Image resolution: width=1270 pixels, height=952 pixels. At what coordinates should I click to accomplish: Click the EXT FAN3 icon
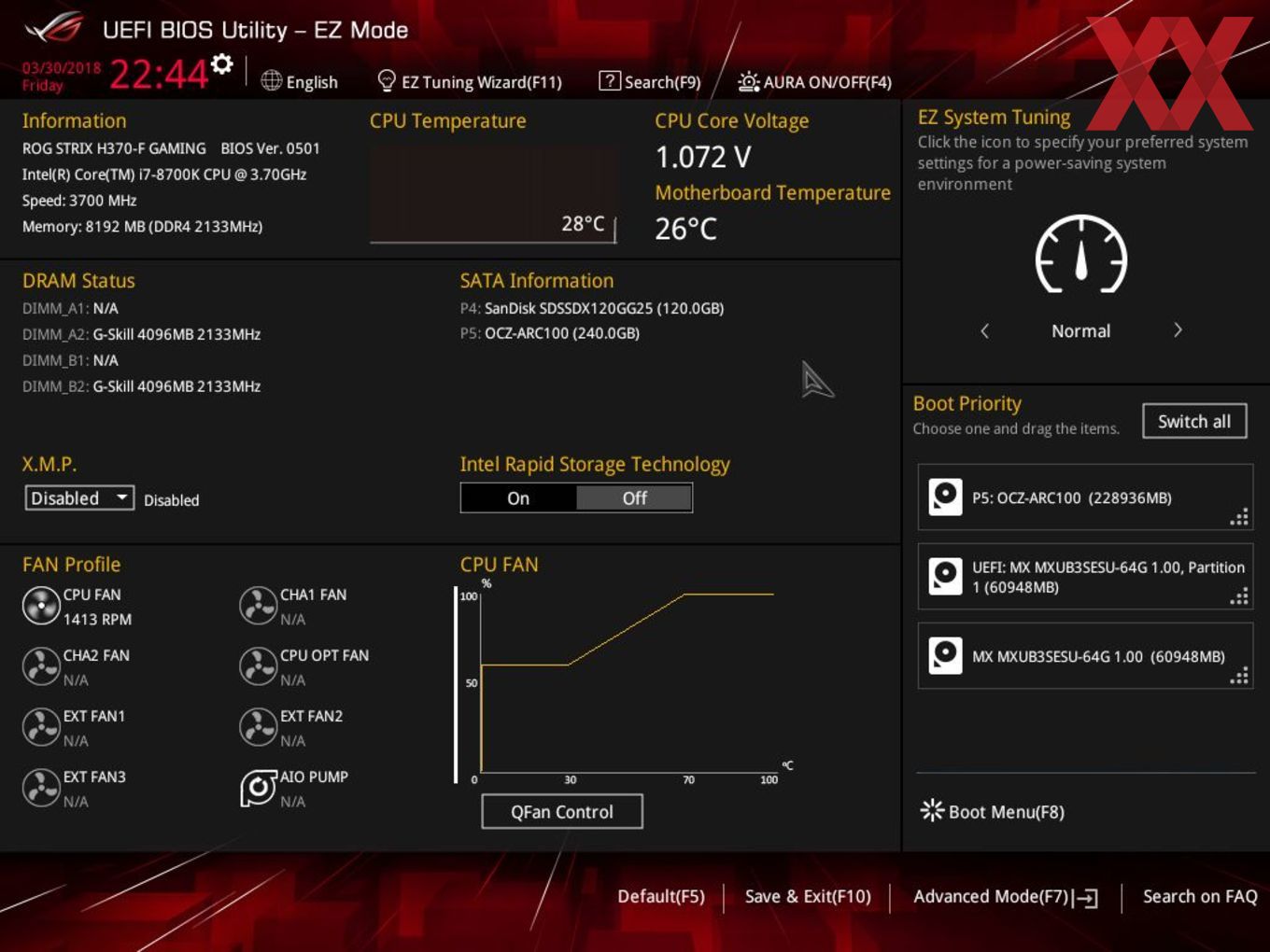point(41,789)
